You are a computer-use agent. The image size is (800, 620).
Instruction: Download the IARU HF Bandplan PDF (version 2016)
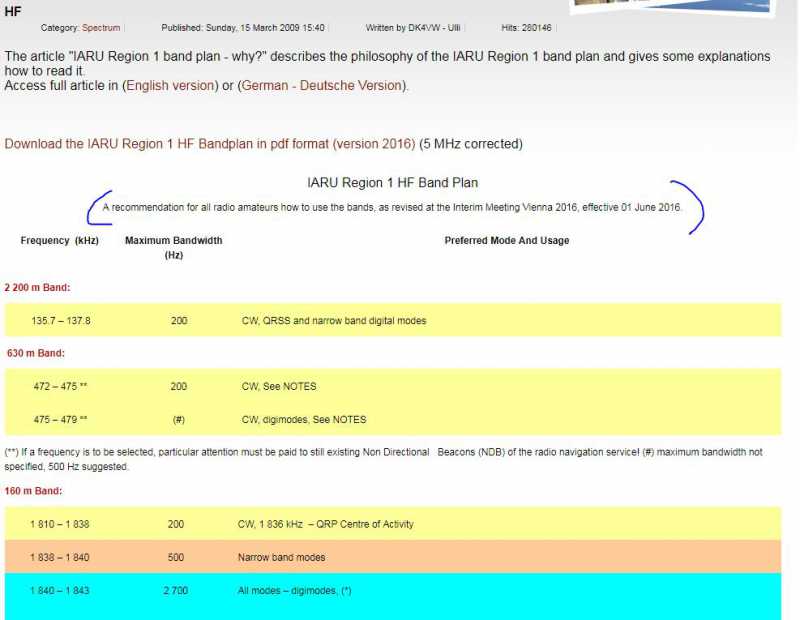pyautogui.click(x=209, y=144)
